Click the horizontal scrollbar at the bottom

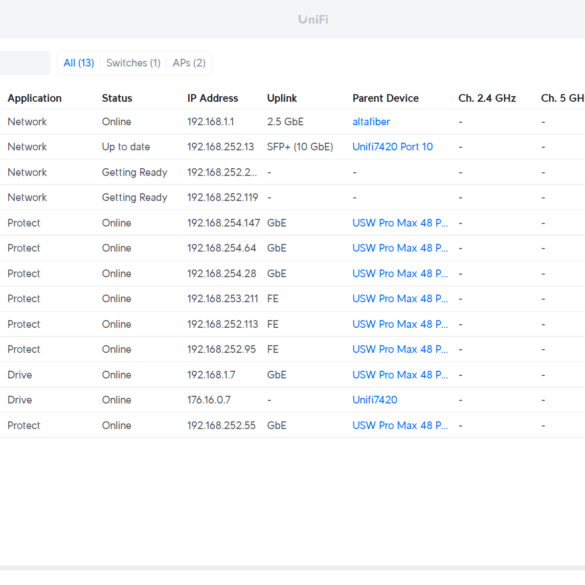tap(292, 568)
